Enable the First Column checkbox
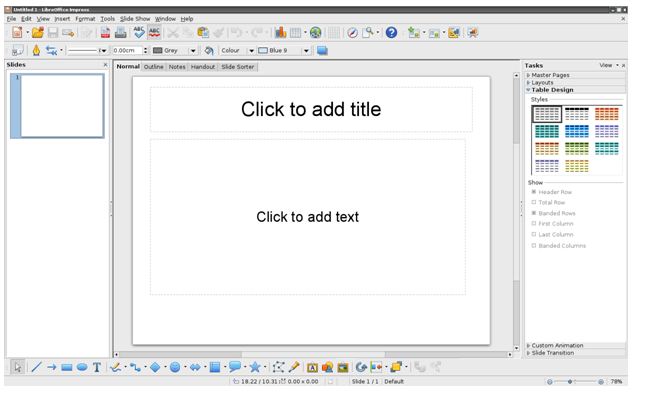Screen dimensions: 647x394 (x=534, y=223)
